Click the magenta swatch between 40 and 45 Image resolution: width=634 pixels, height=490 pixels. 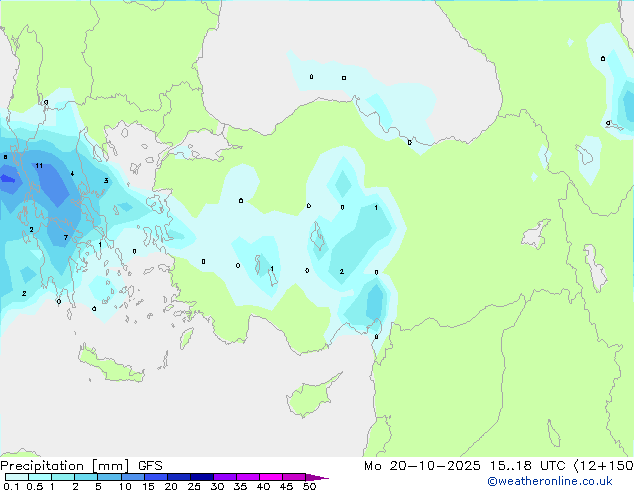271,477
